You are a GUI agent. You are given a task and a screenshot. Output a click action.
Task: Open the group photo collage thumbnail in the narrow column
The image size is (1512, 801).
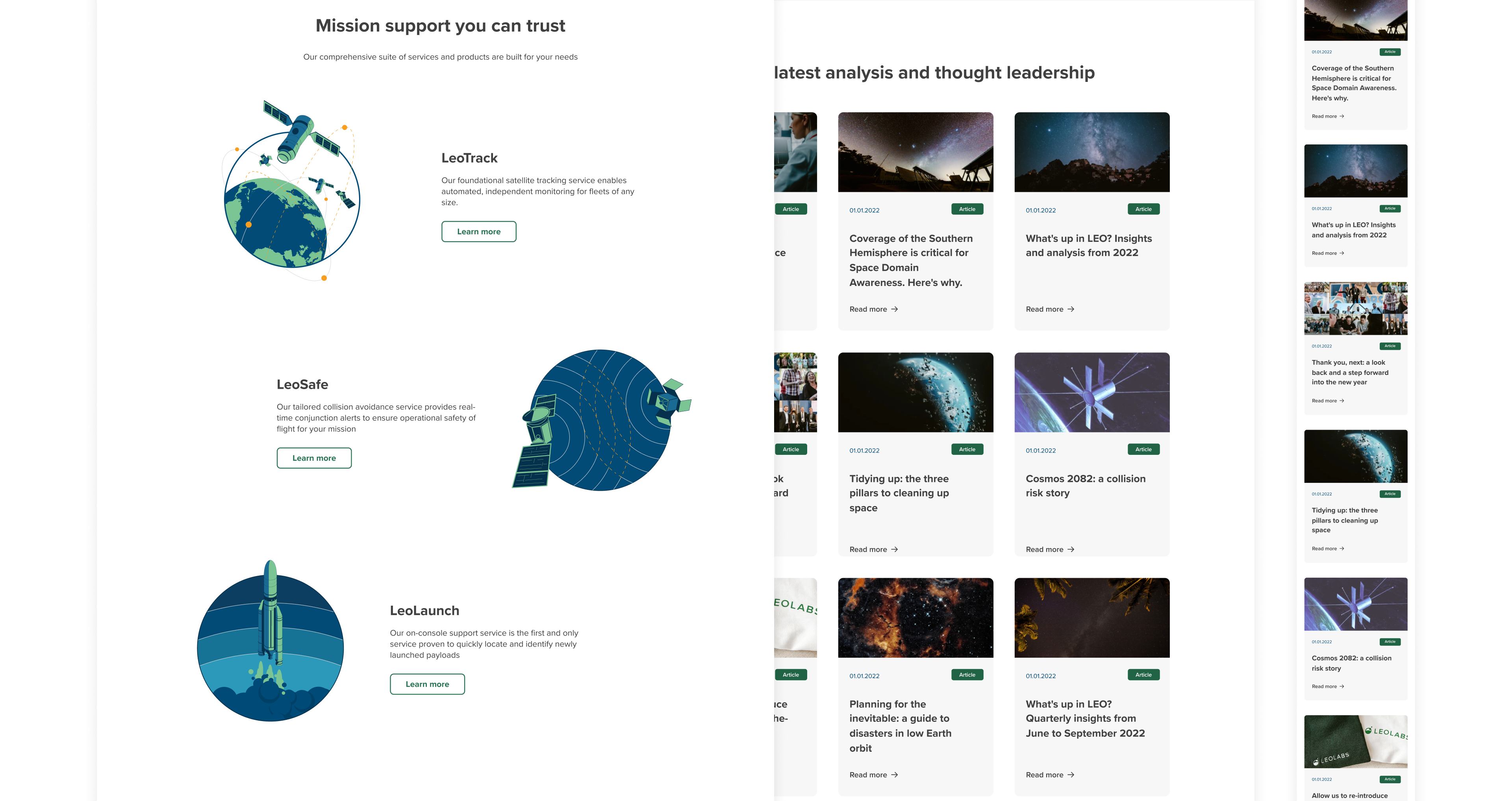(1355, 308)
